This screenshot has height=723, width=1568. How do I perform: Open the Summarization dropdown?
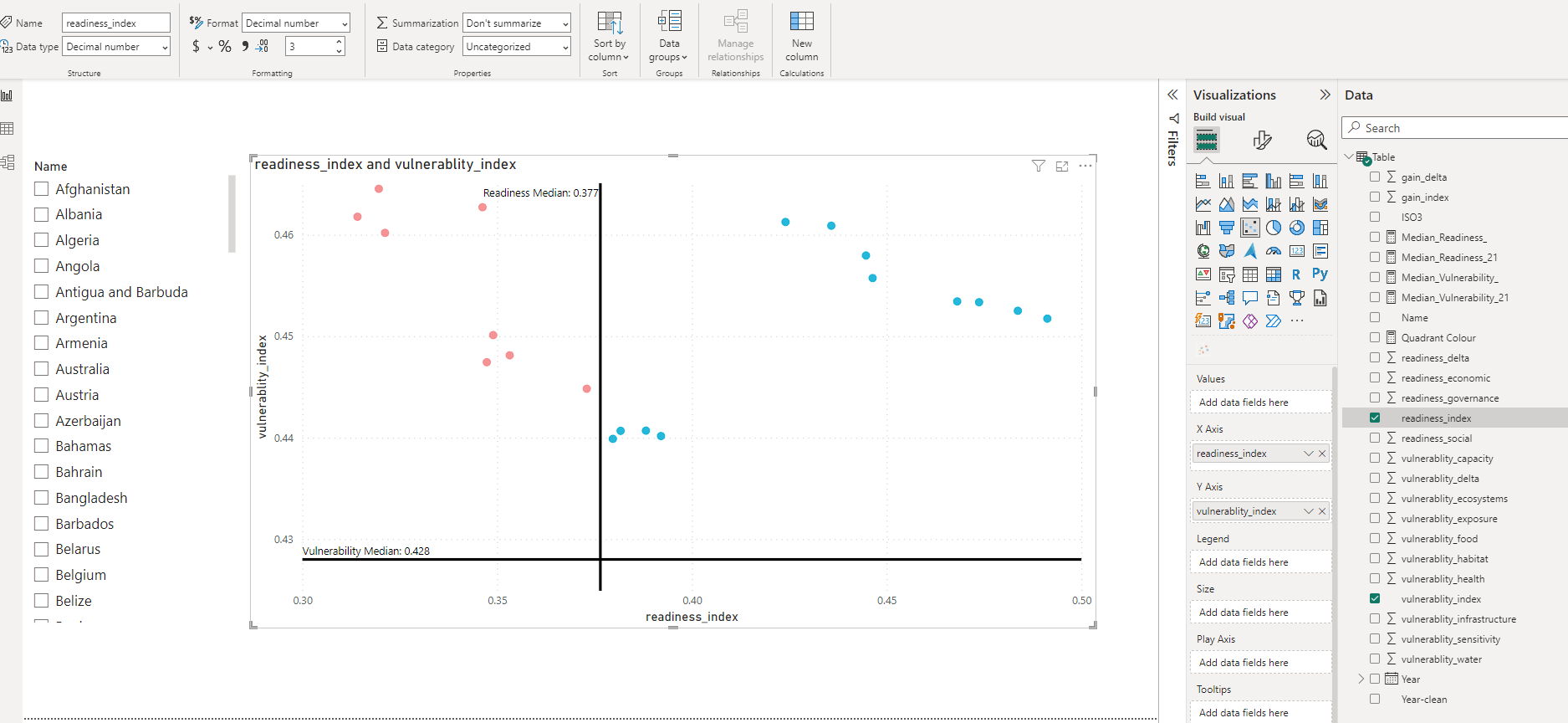tap(517, 23)
